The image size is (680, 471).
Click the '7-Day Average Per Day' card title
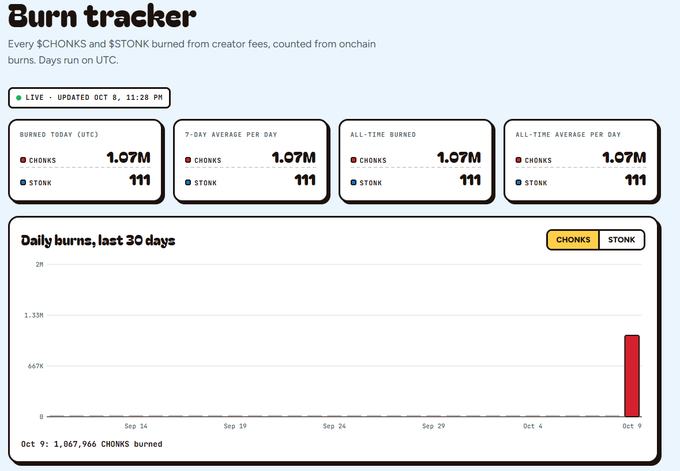tap(231, 134)
